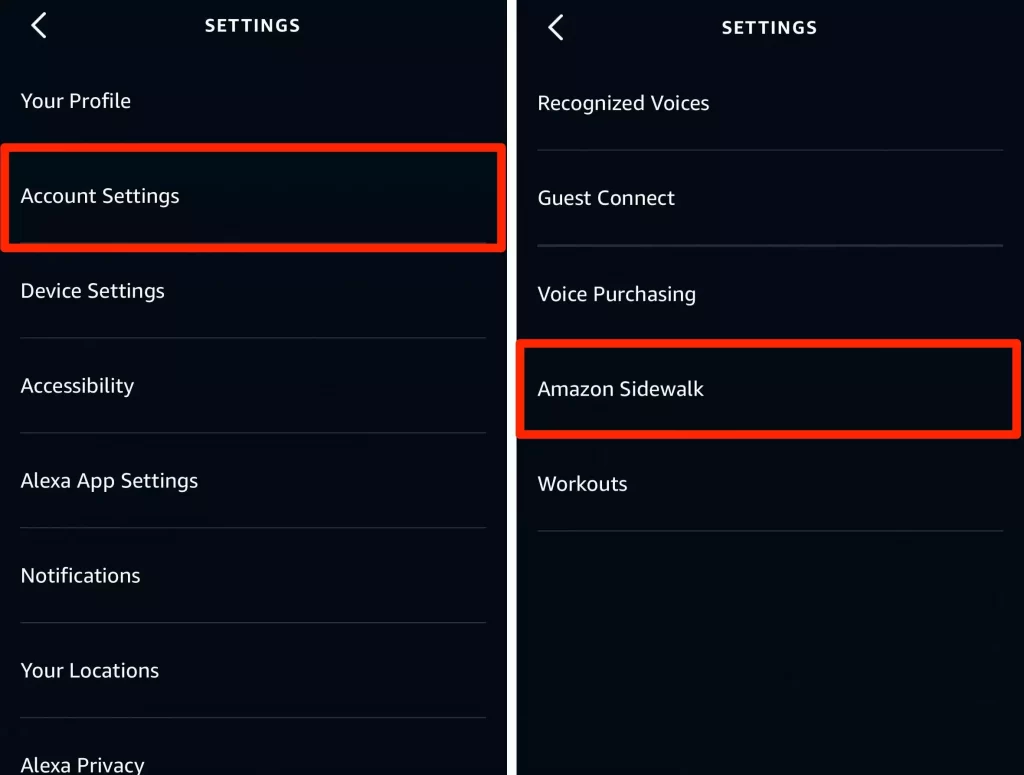Screen dimensions: 1024x775
Task: Select the Notifications entry
Action: (x=80, y=576)
